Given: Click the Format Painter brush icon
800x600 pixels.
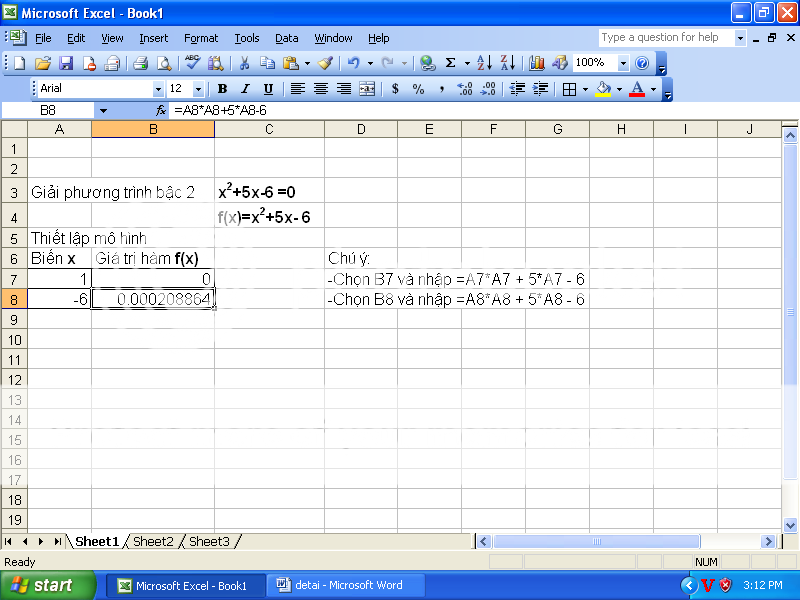Looking at the screenshot, I should click(326, 63).
